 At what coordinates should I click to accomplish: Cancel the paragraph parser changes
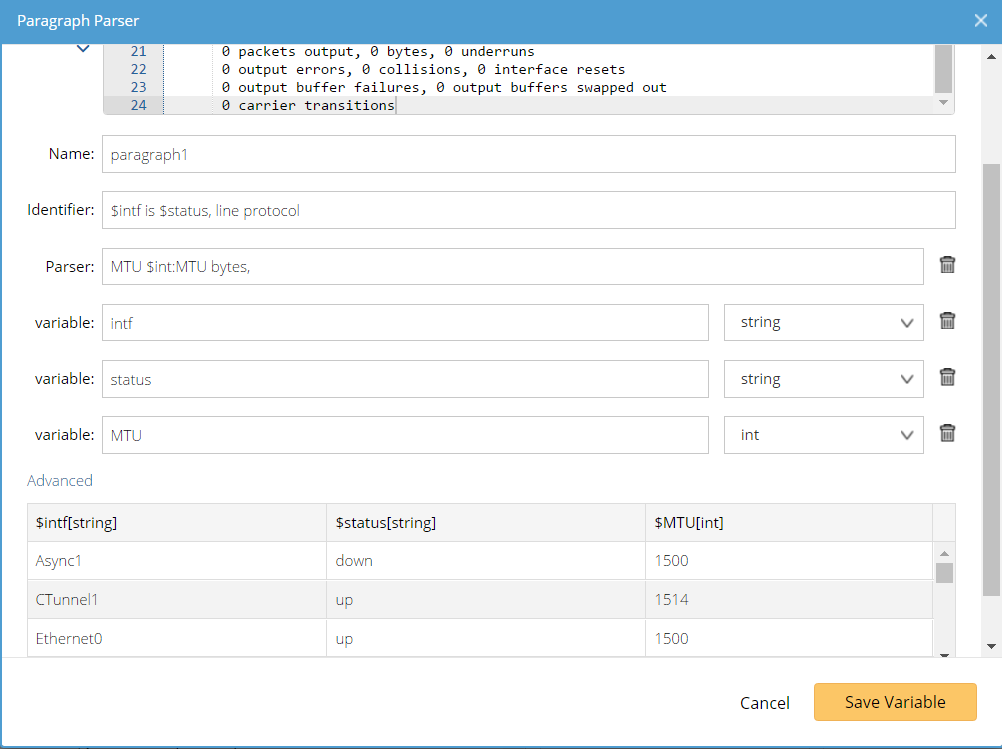[x=764, y=703]
